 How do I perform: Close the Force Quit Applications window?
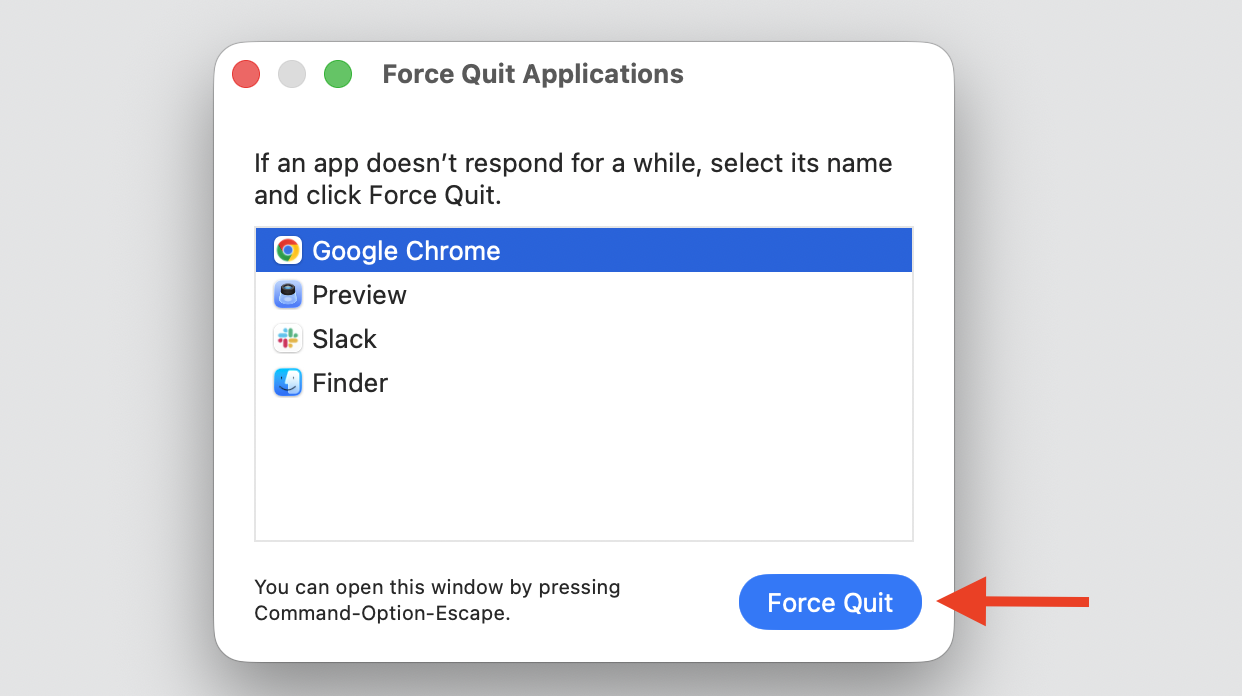pyautogui.click(x=246, y=74)
